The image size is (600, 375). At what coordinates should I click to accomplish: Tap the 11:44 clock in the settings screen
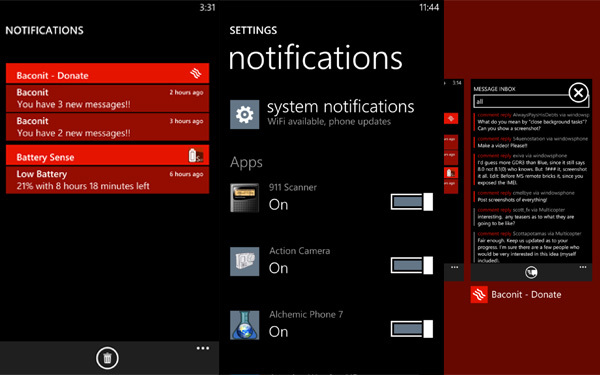coord(429,8)
